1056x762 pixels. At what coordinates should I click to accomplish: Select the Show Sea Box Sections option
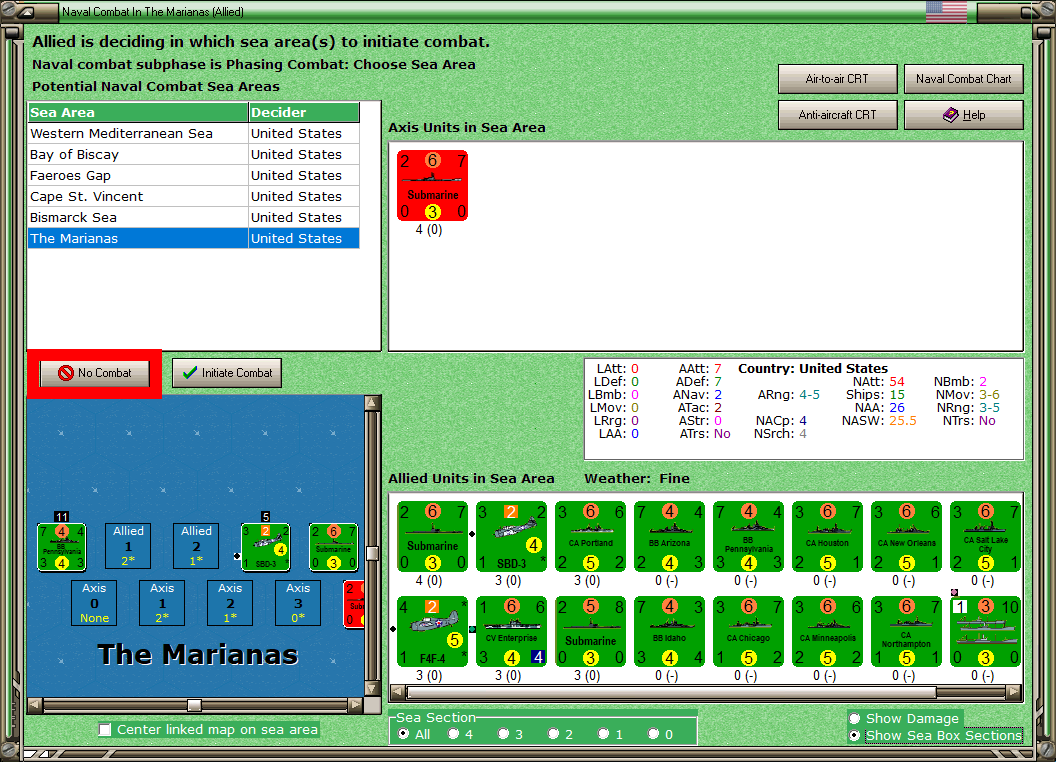point(855,736)
